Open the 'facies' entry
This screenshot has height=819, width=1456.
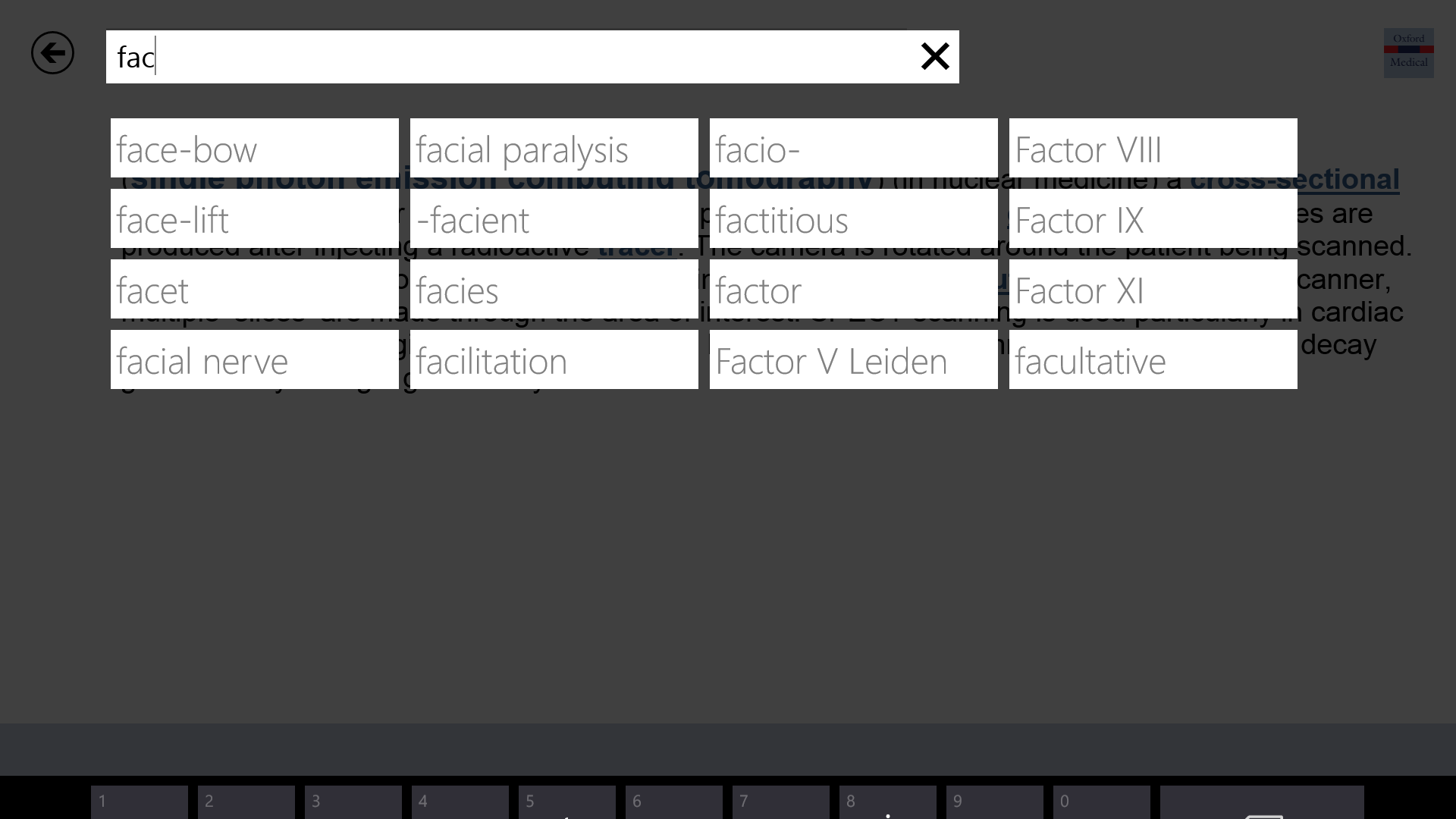pyautogui.click(x=554, y=290)
